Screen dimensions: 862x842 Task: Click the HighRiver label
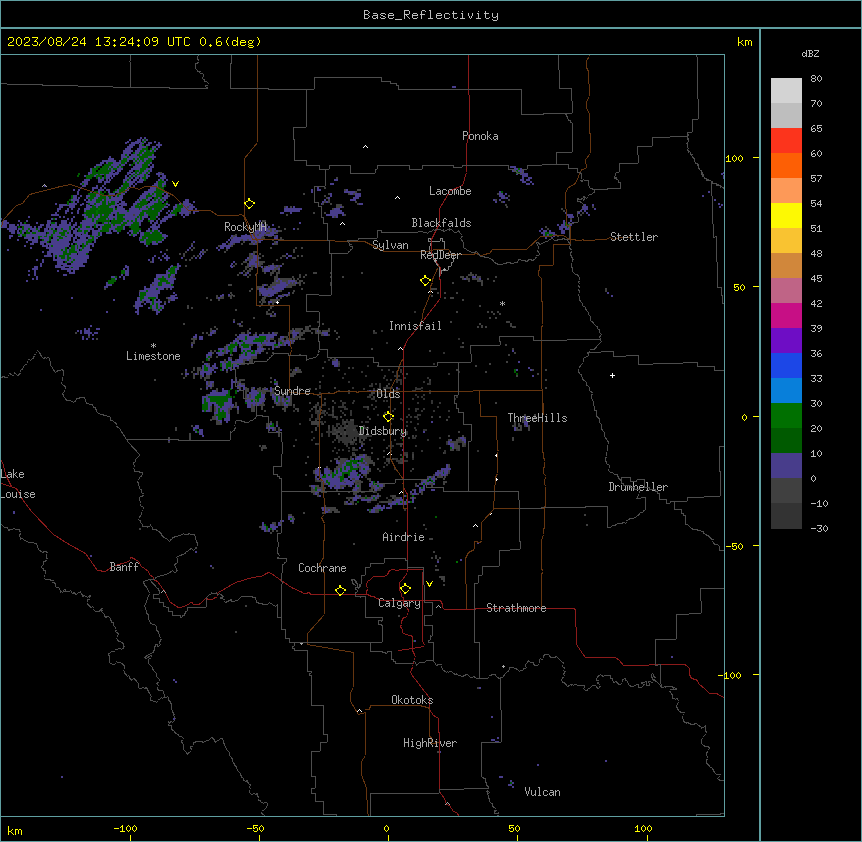[x=430, y=743]
